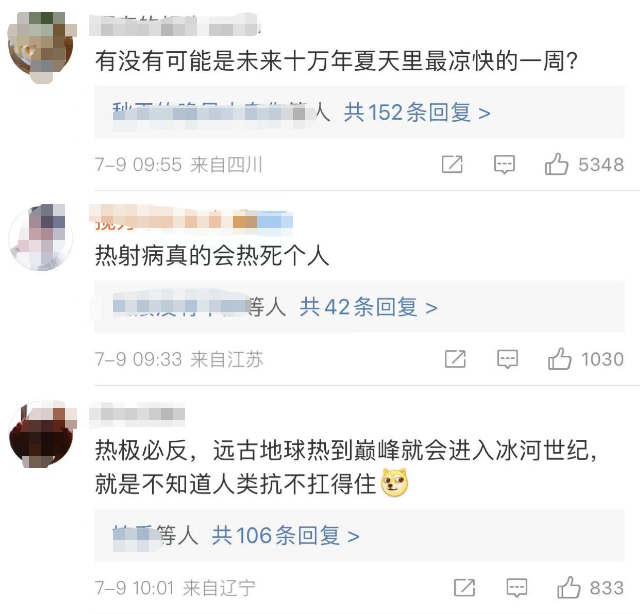The width and height of the screenshot is (640, 614).
Task: Expand 共106条回复 thread
Action: point(285,536)
